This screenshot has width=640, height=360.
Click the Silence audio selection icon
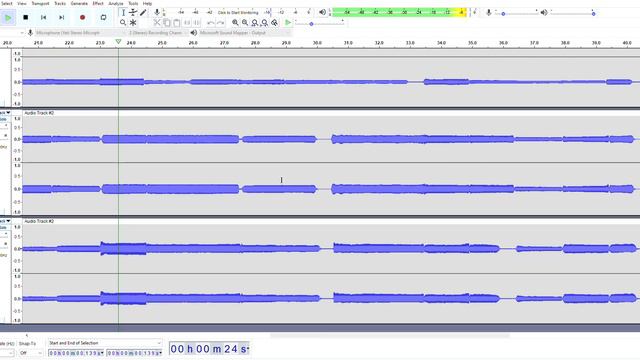tap(197, 22)
